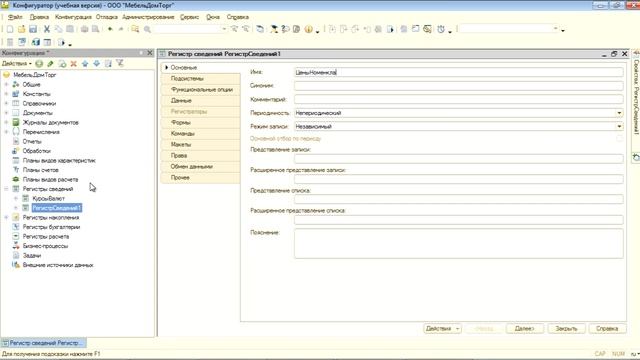The height and width of the screenshot is (360, 640).
Task: Move item down with blue arrow icon
Action: [96, 64]
